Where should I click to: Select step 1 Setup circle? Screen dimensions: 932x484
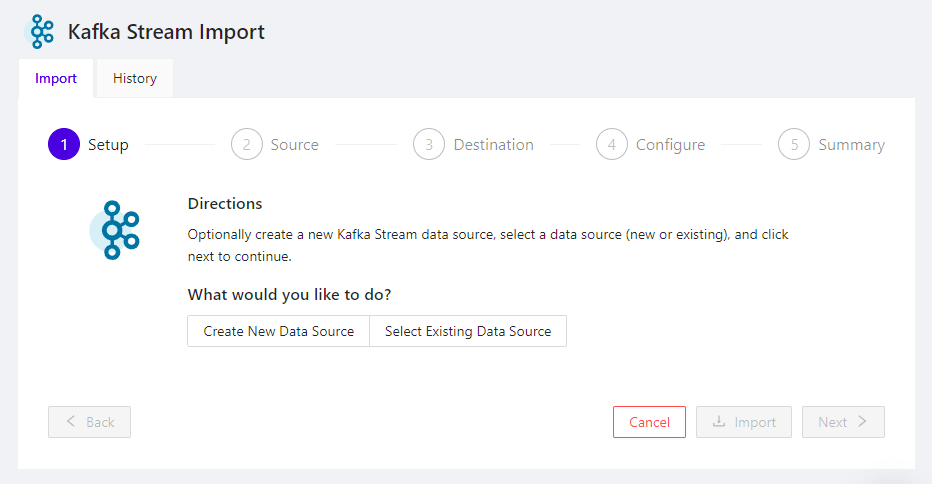(64, 145)
